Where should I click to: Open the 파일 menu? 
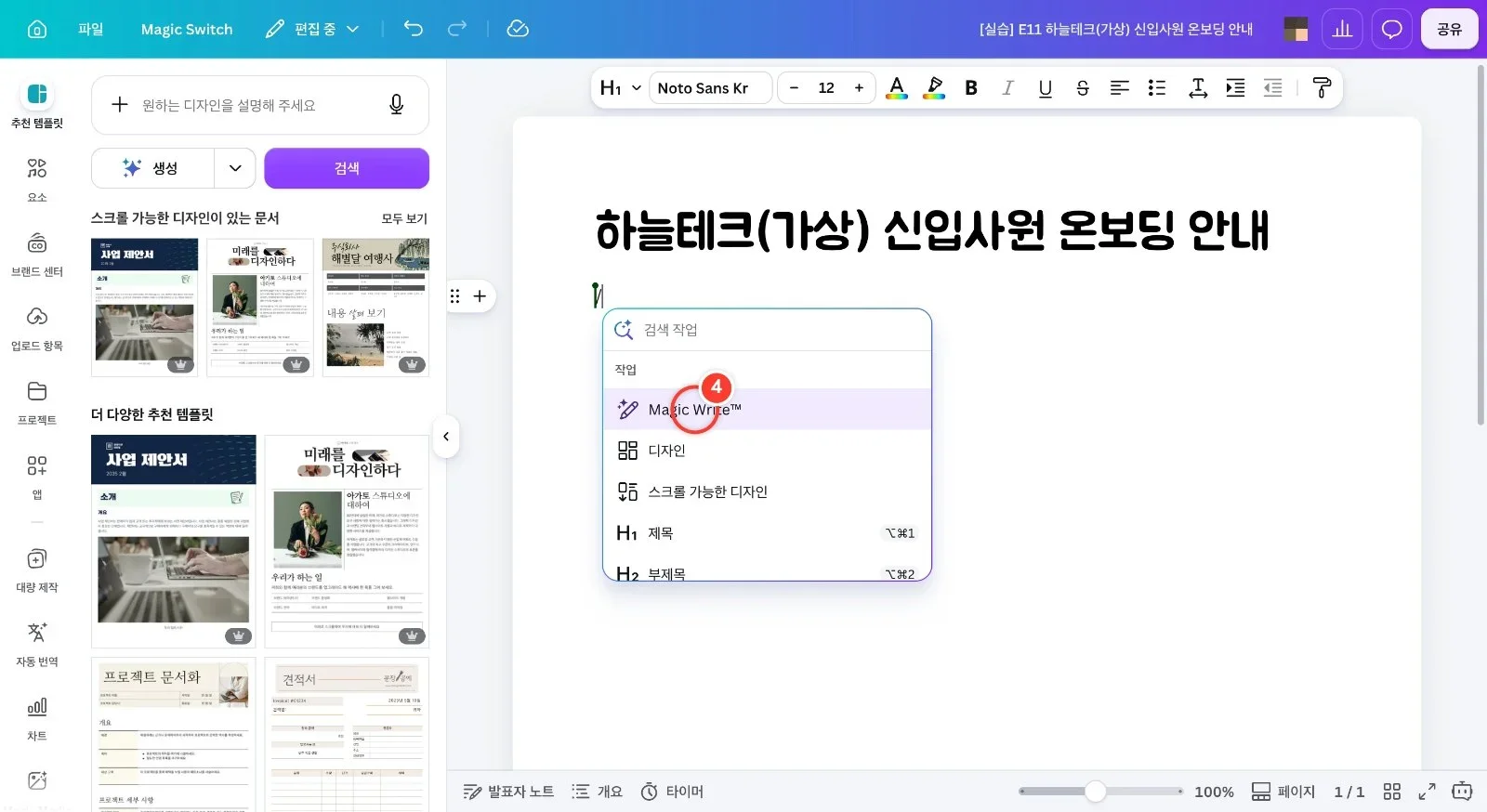[91, 29]
